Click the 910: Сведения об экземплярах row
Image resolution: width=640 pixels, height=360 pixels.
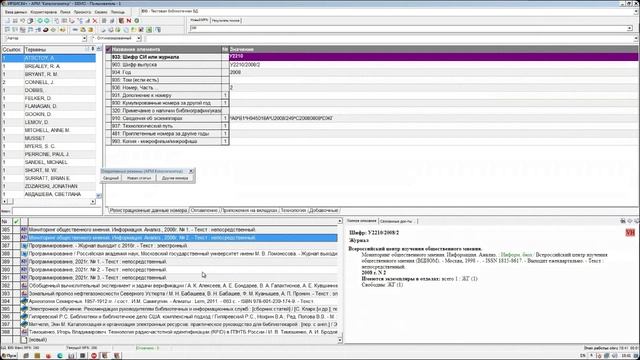[x=371, y=118]
